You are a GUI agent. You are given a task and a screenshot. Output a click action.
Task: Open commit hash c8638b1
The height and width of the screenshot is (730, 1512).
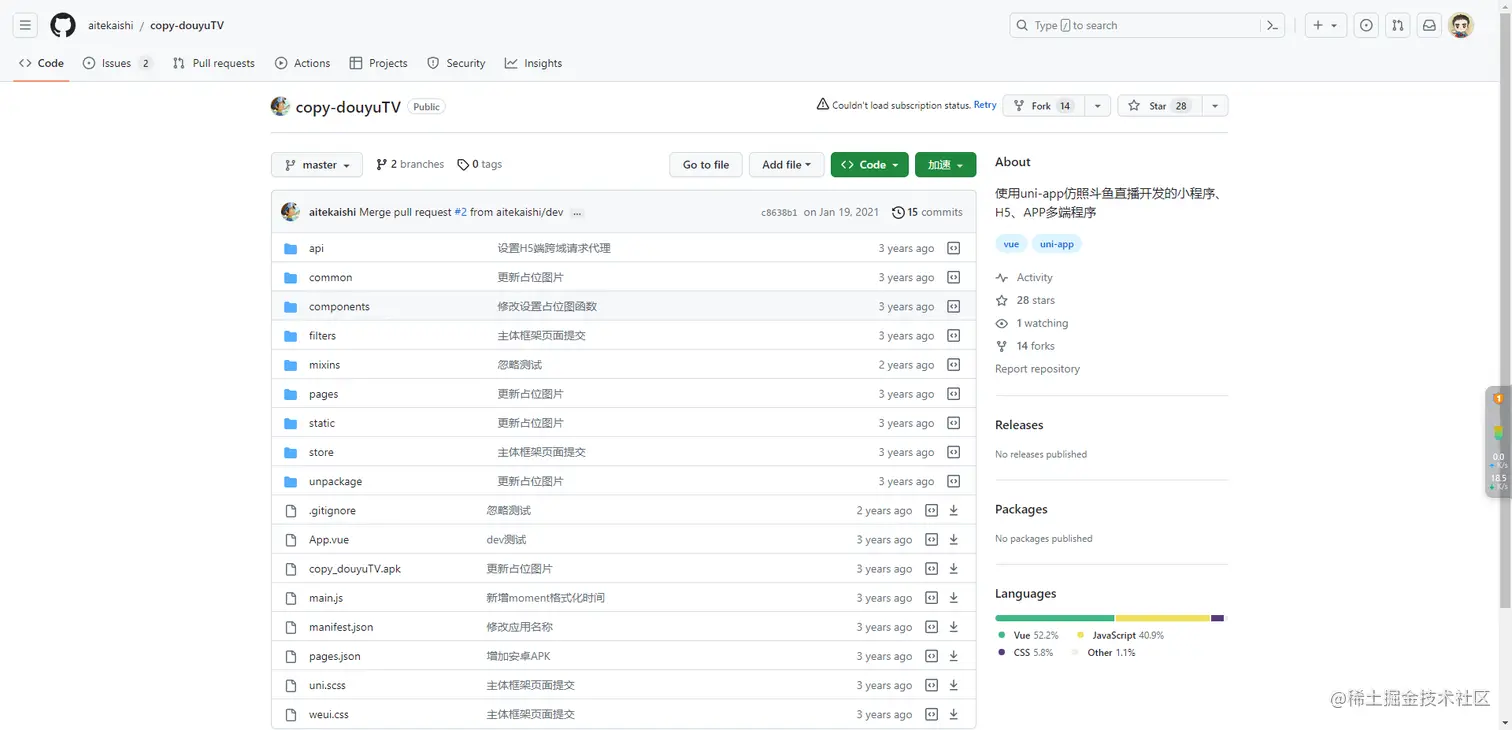[x=779, y=213]
